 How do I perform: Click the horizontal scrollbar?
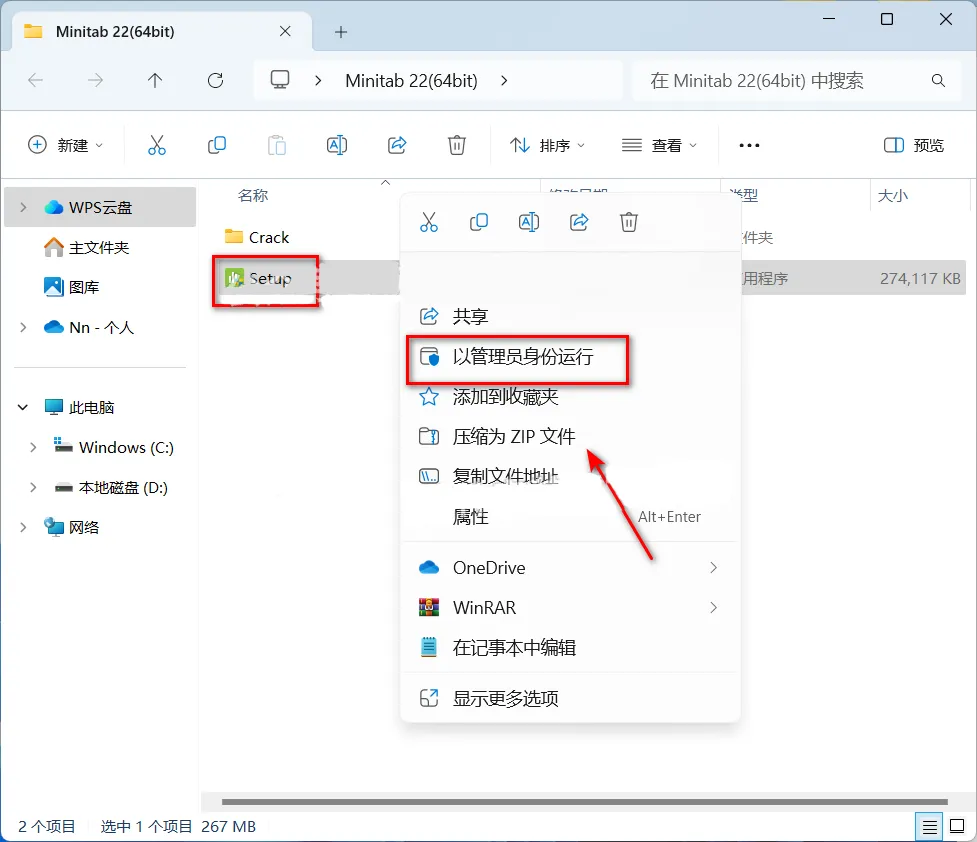click(x=584, y=802)
